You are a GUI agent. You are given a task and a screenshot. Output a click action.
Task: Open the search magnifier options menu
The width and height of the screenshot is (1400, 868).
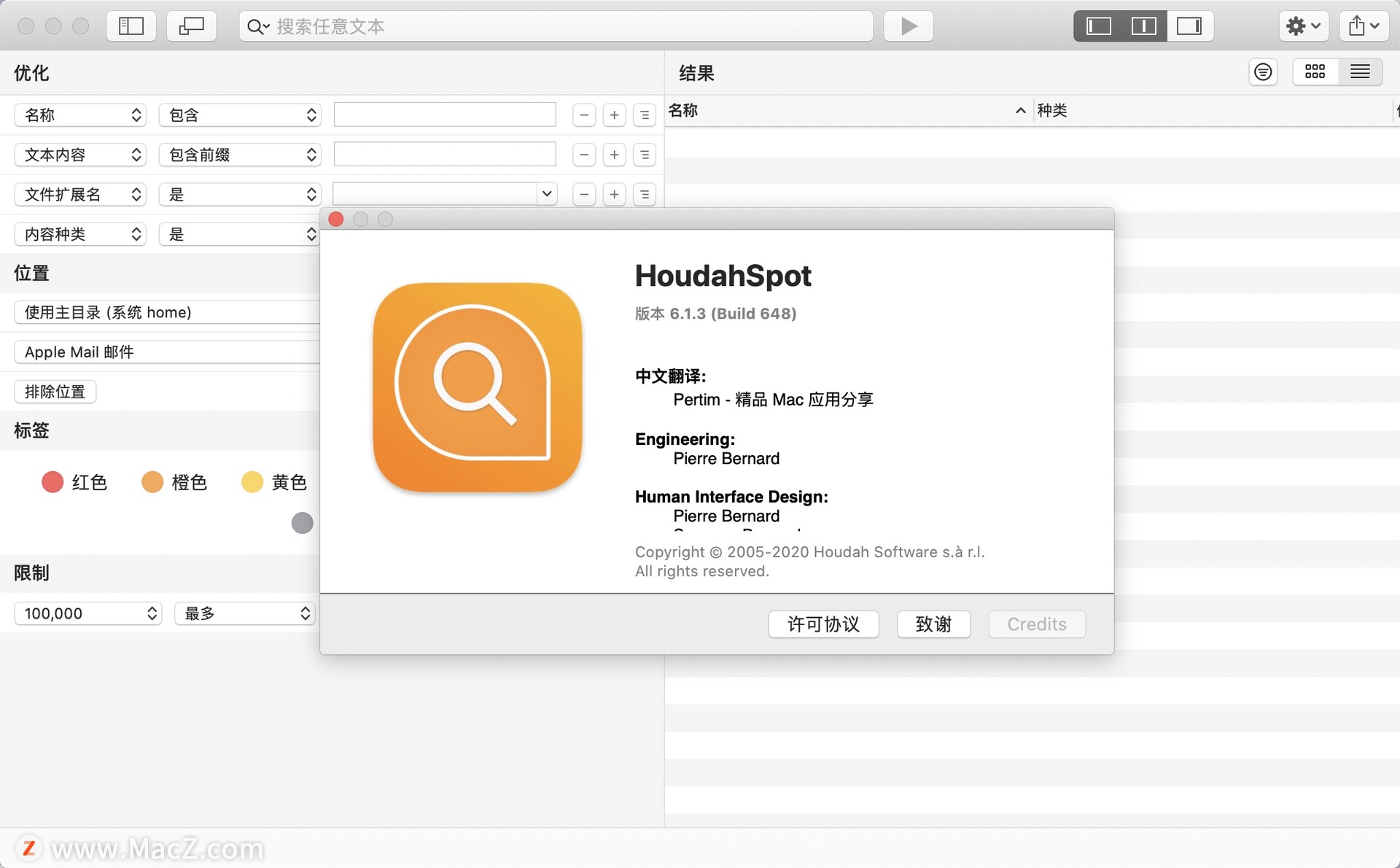coord(258,27)
